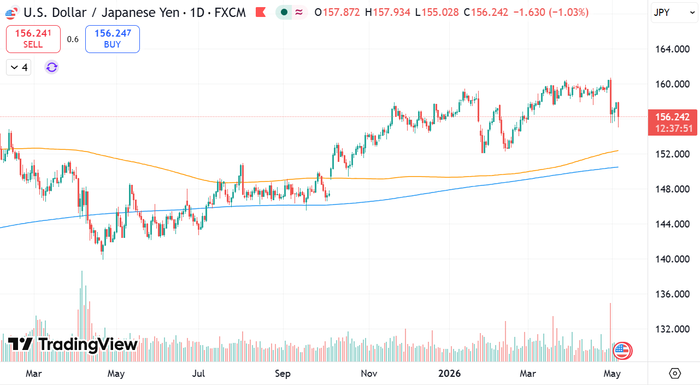Click the red flag icon next to FXCM
The image size is (700, 385).
[x=261, y=12]
